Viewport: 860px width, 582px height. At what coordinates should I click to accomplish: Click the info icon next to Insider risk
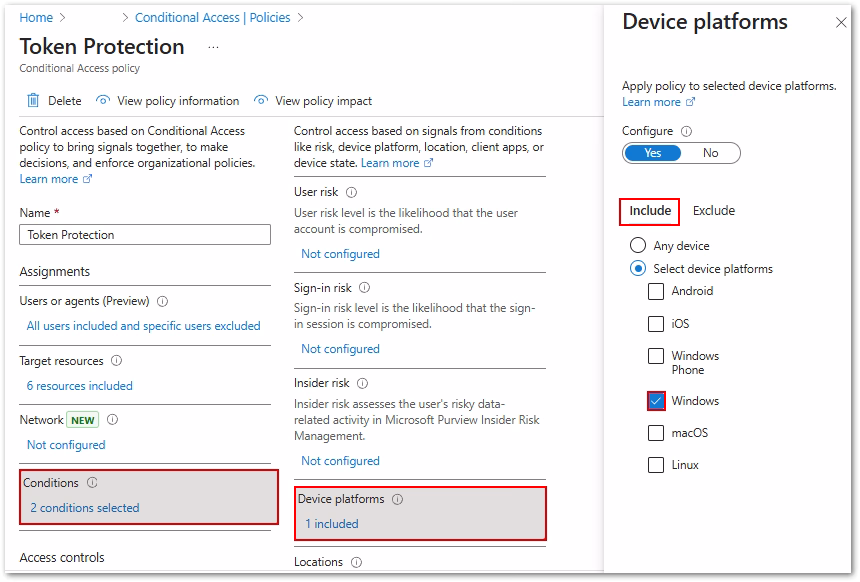362,383
